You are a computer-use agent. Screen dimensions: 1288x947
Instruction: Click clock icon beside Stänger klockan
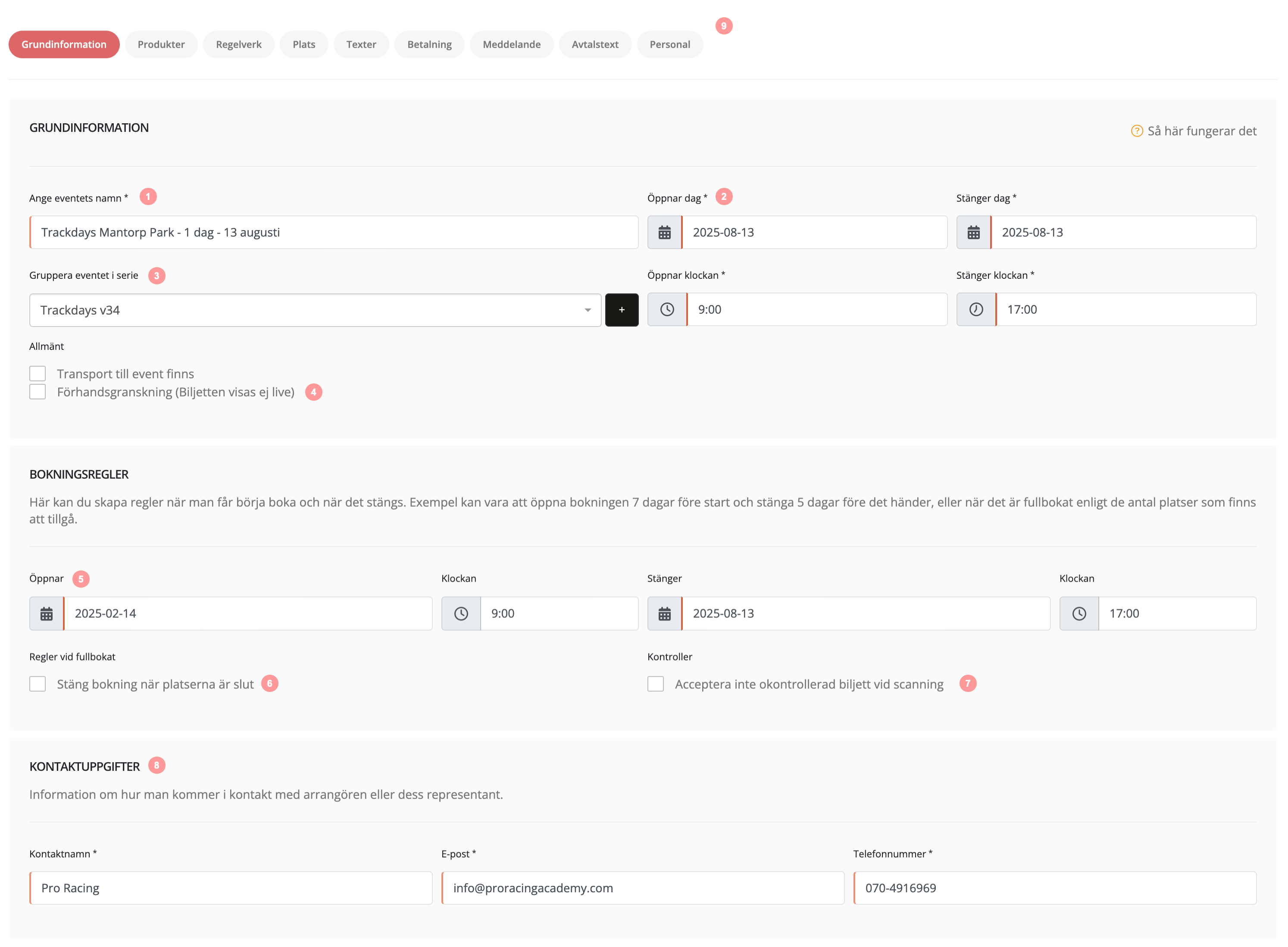pos(975,309)
